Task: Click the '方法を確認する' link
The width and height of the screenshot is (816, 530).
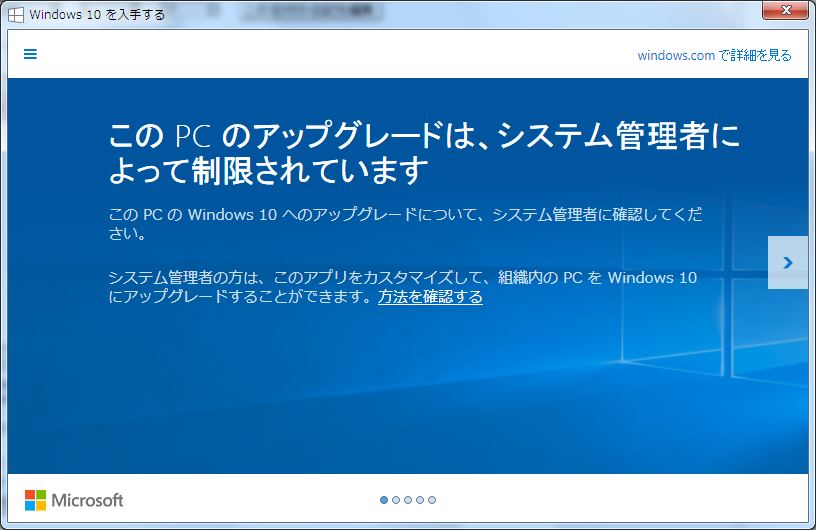Action: (x=430, y=297)
